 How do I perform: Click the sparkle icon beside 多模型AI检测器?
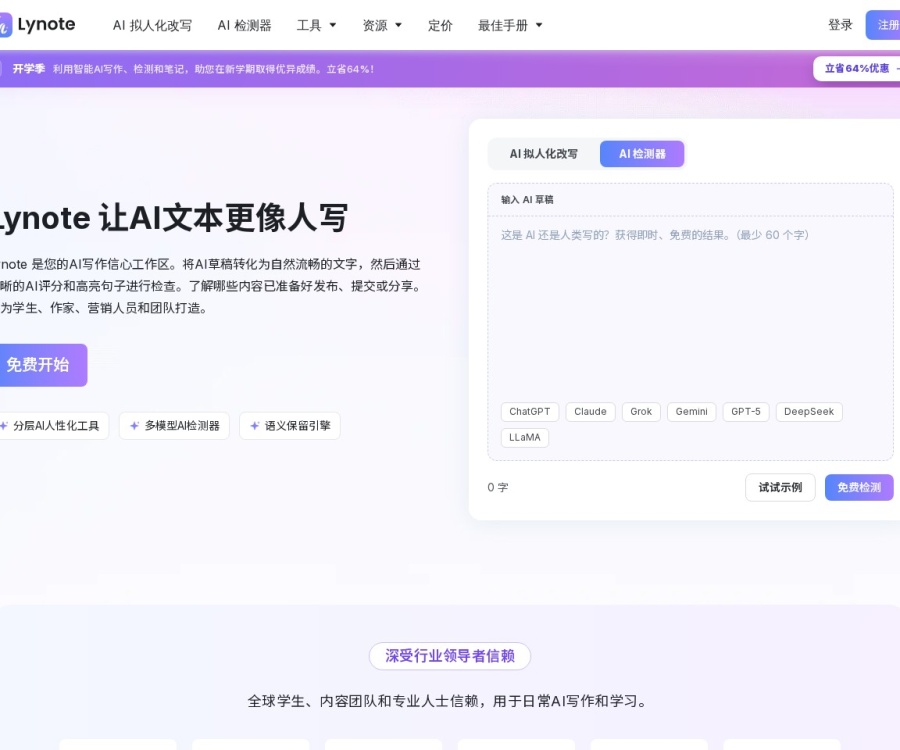tap(134, 426)
